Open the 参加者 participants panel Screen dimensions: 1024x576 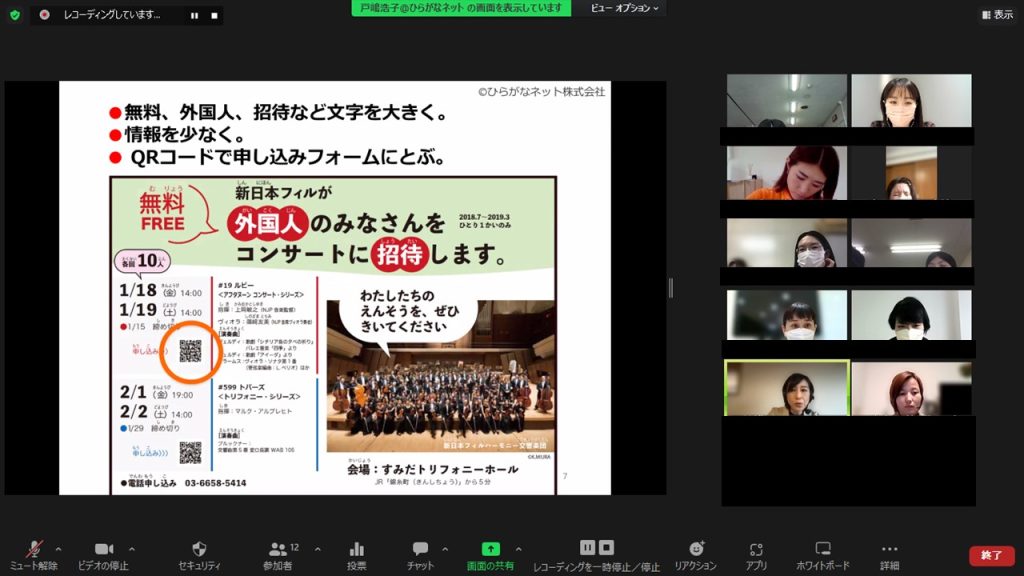tap(278, 556)
